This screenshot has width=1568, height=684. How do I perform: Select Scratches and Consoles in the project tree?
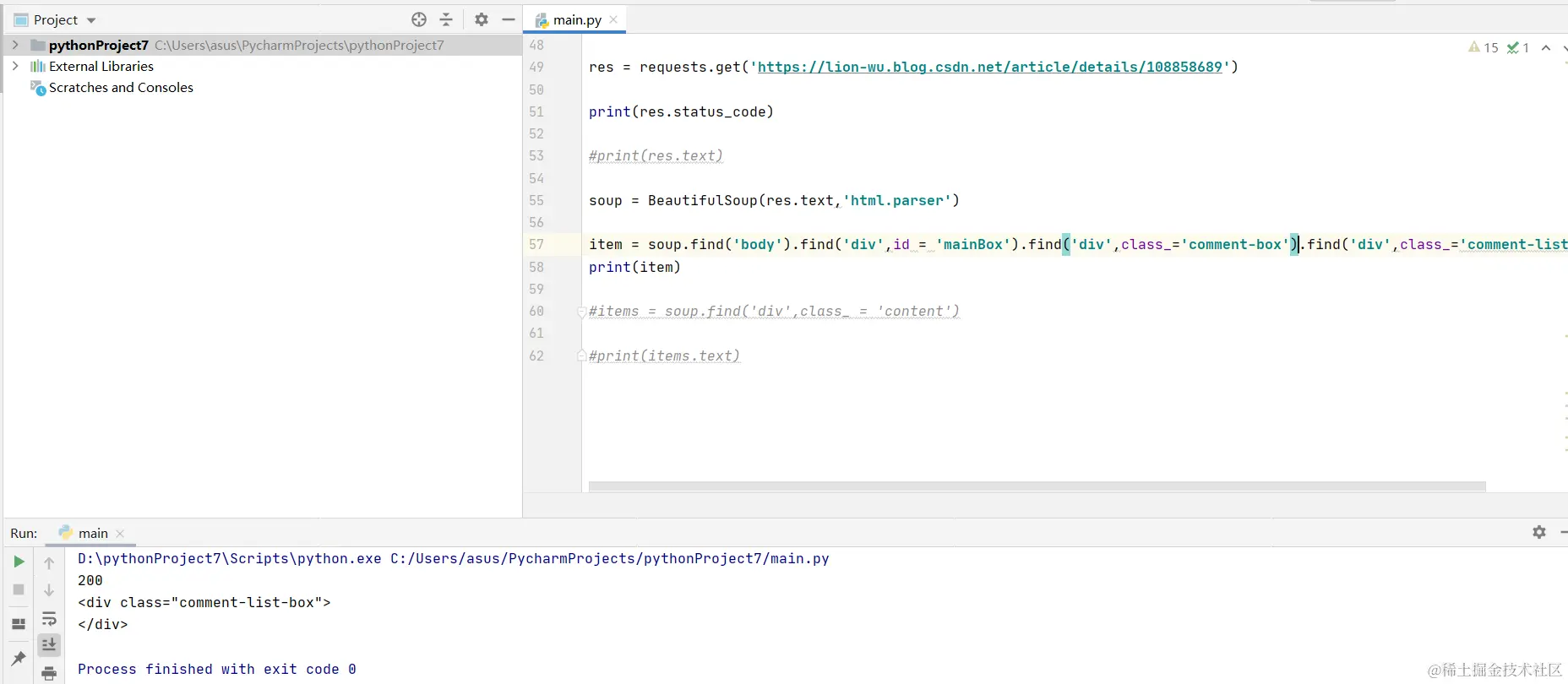(x=121, y=87)
